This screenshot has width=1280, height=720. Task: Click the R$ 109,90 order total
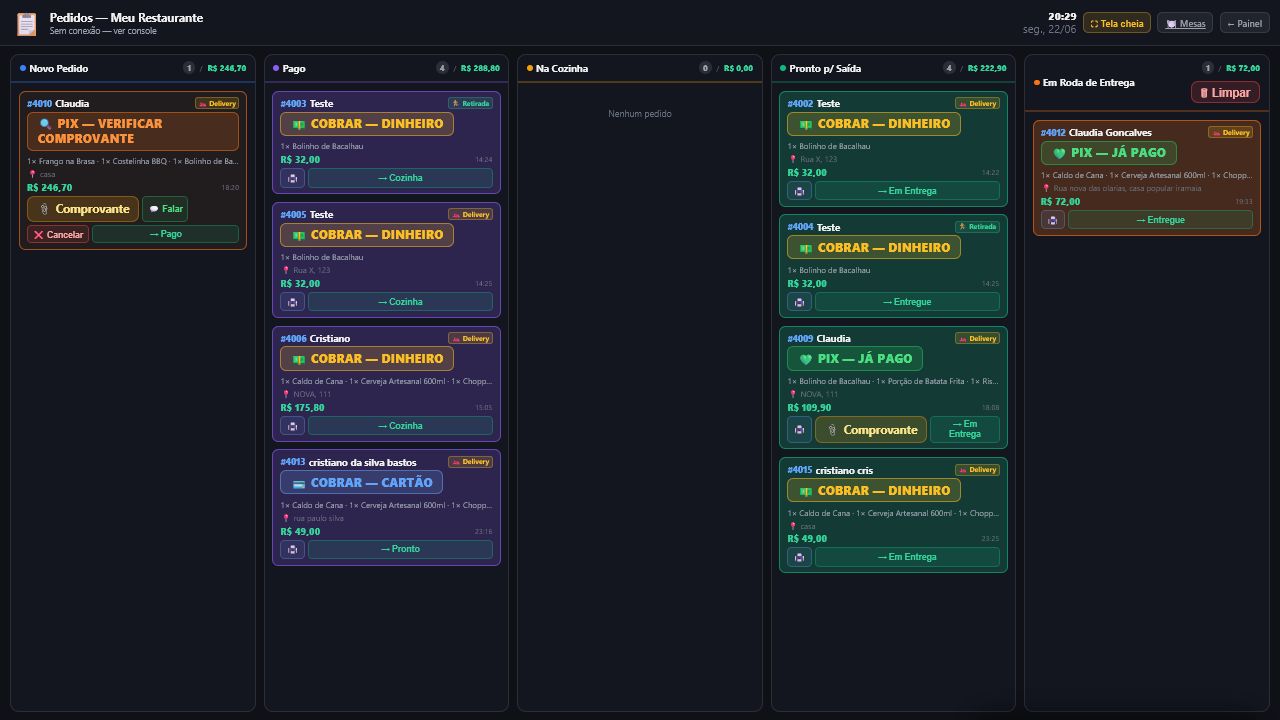tap(809, 408)
